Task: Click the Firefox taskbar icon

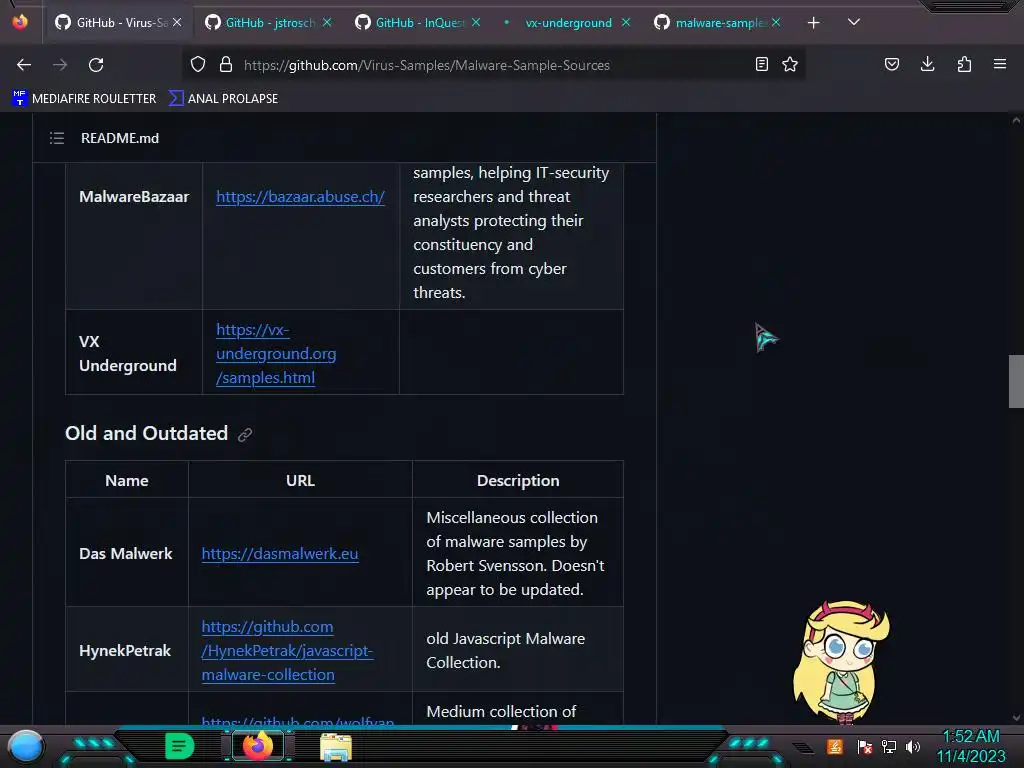Action: pyautogui.click(x=258, y=746)
